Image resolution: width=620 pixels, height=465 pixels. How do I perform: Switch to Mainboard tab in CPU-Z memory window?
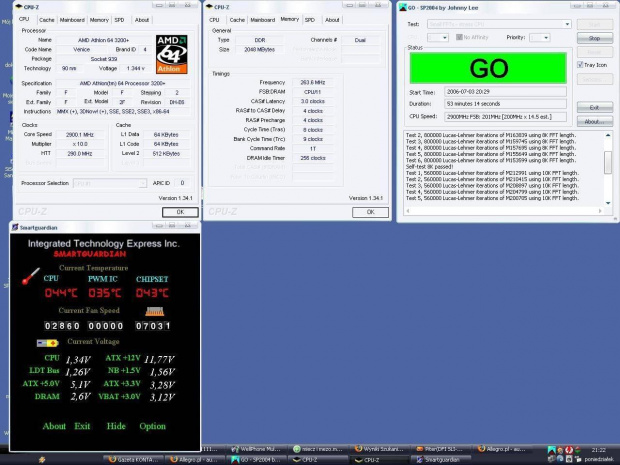263,20
